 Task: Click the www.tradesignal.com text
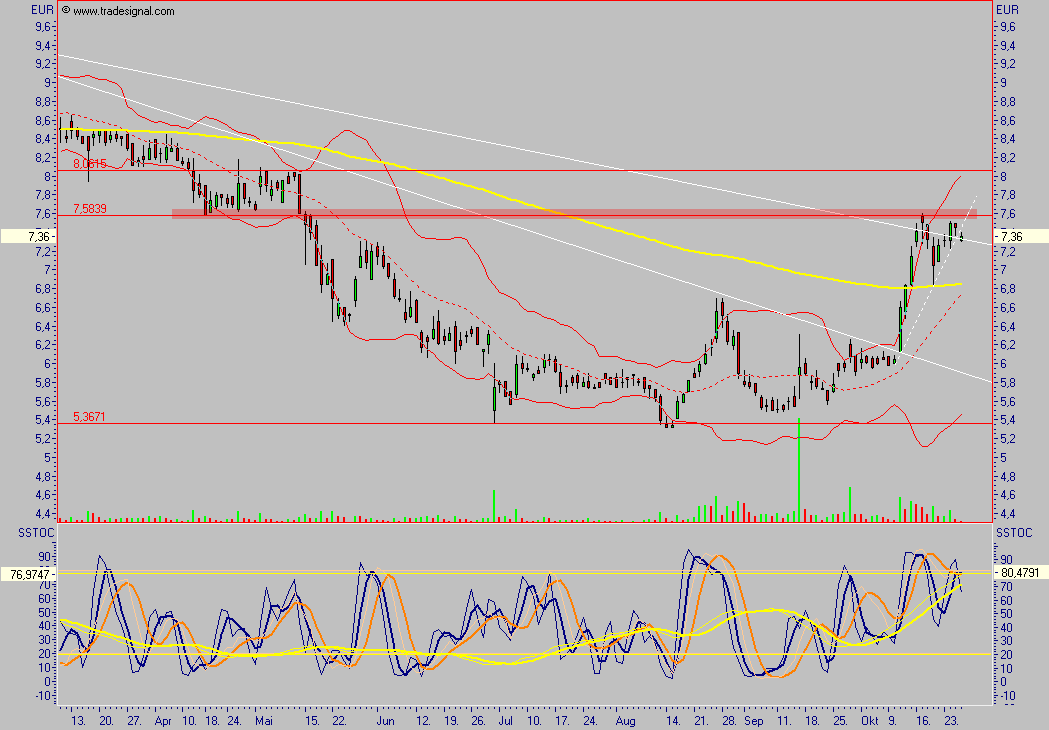point(124,11)
